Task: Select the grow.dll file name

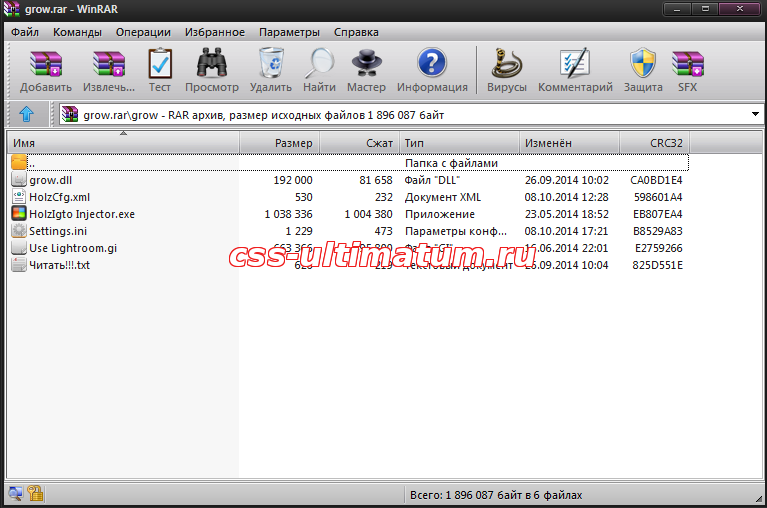Action: point(50,180)
